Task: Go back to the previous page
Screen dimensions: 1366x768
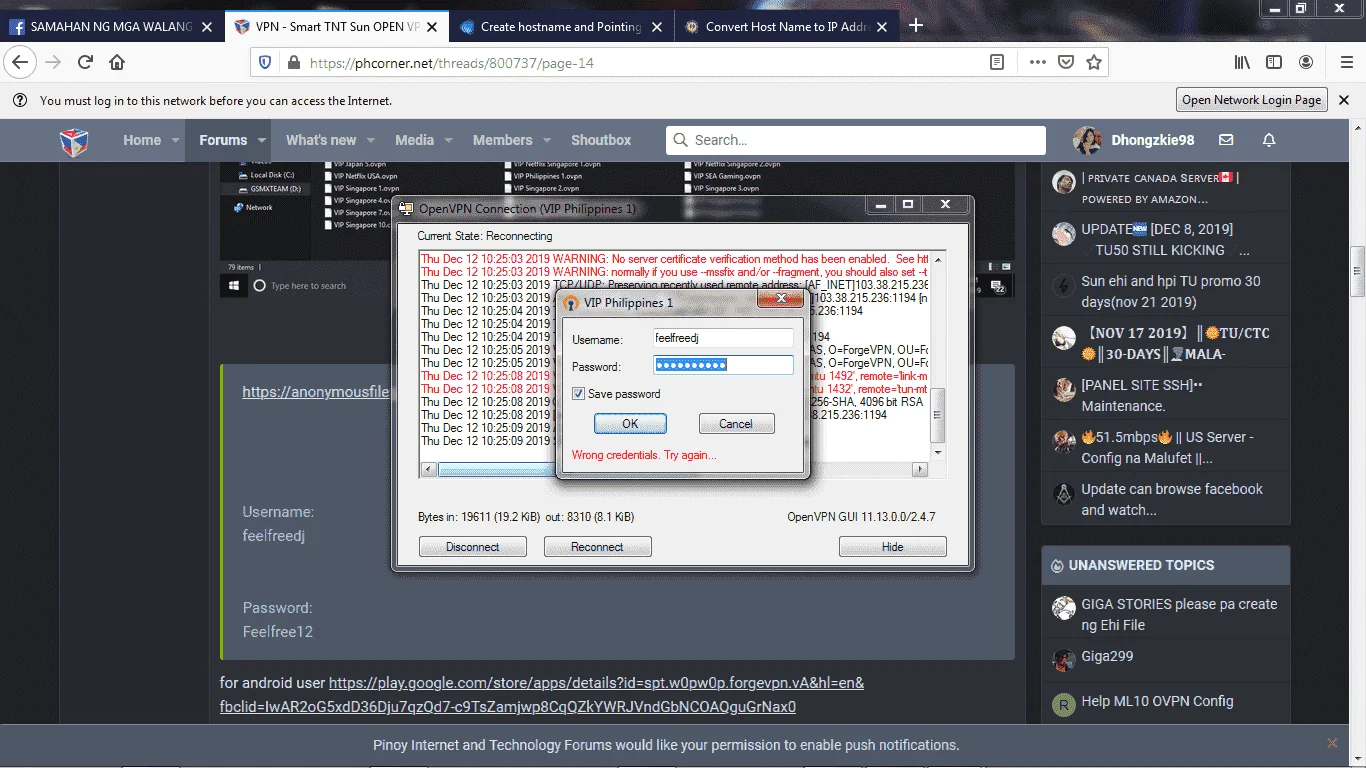Action: coord(21,62)
